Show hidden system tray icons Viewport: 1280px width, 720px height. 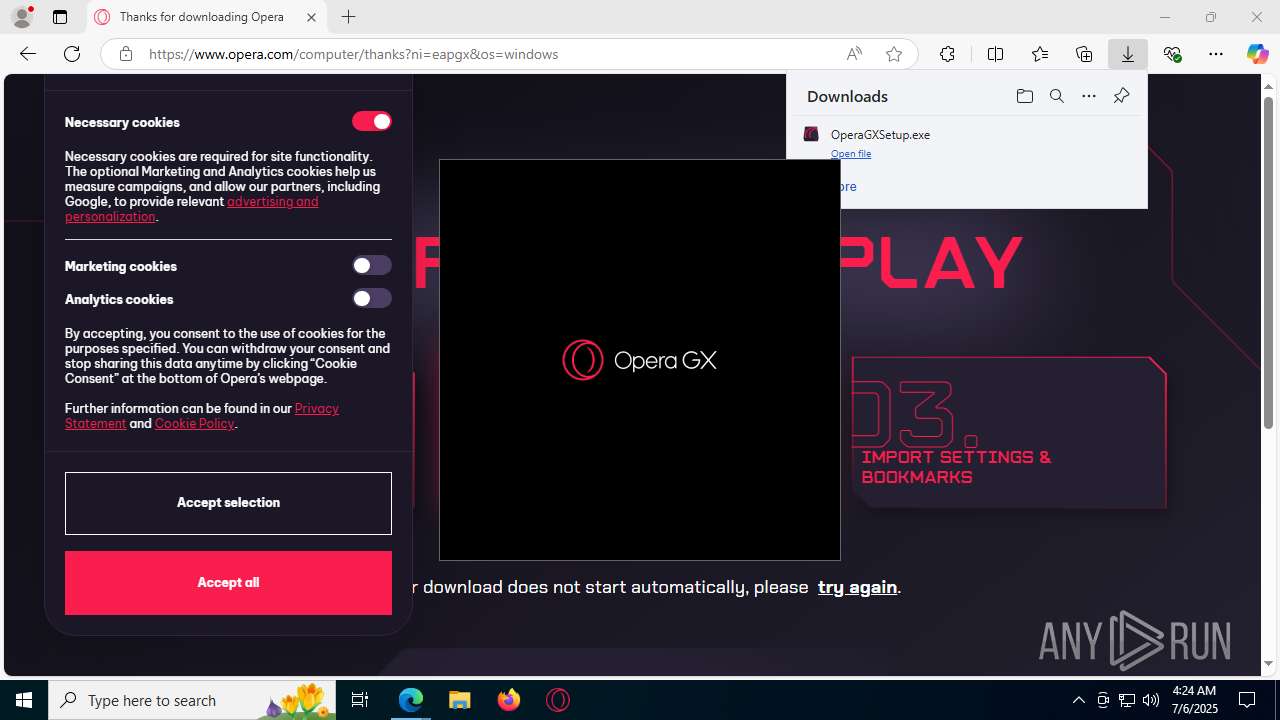point(1078,700)
